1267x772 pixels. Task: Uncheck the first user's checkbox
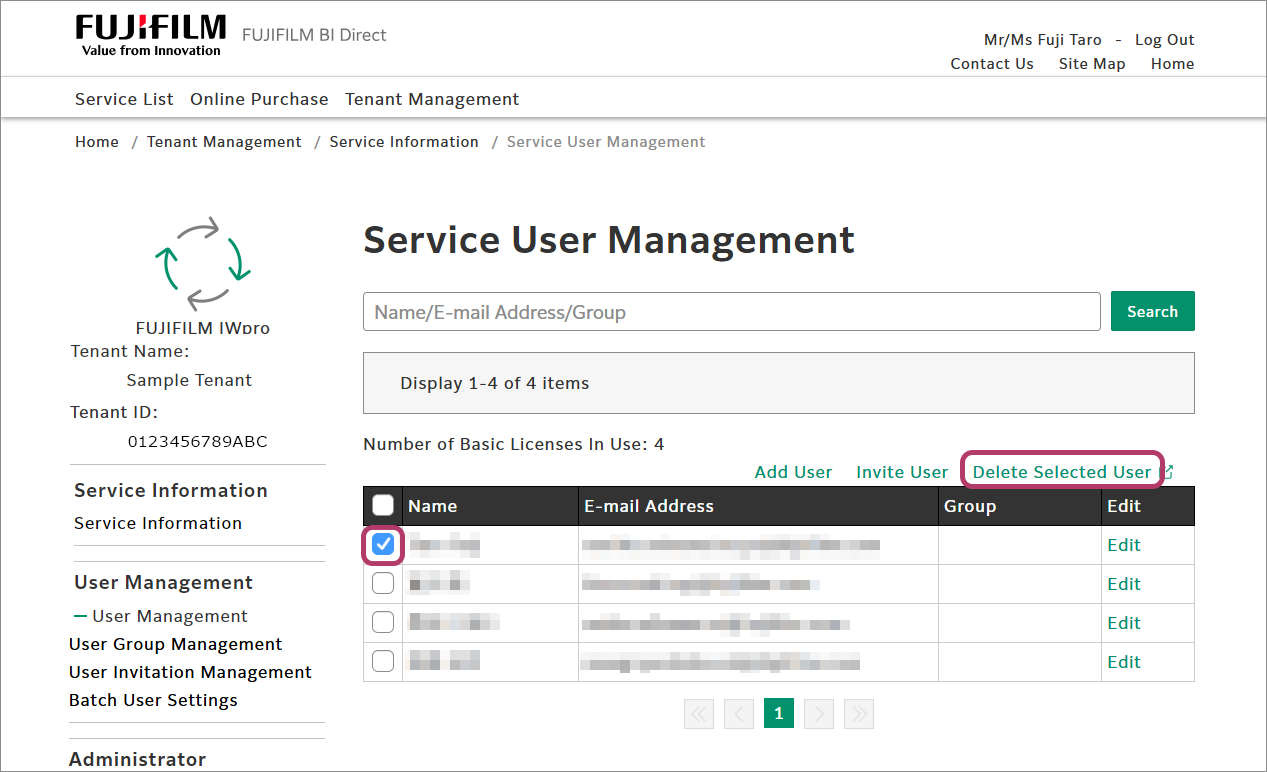[383, 545]
